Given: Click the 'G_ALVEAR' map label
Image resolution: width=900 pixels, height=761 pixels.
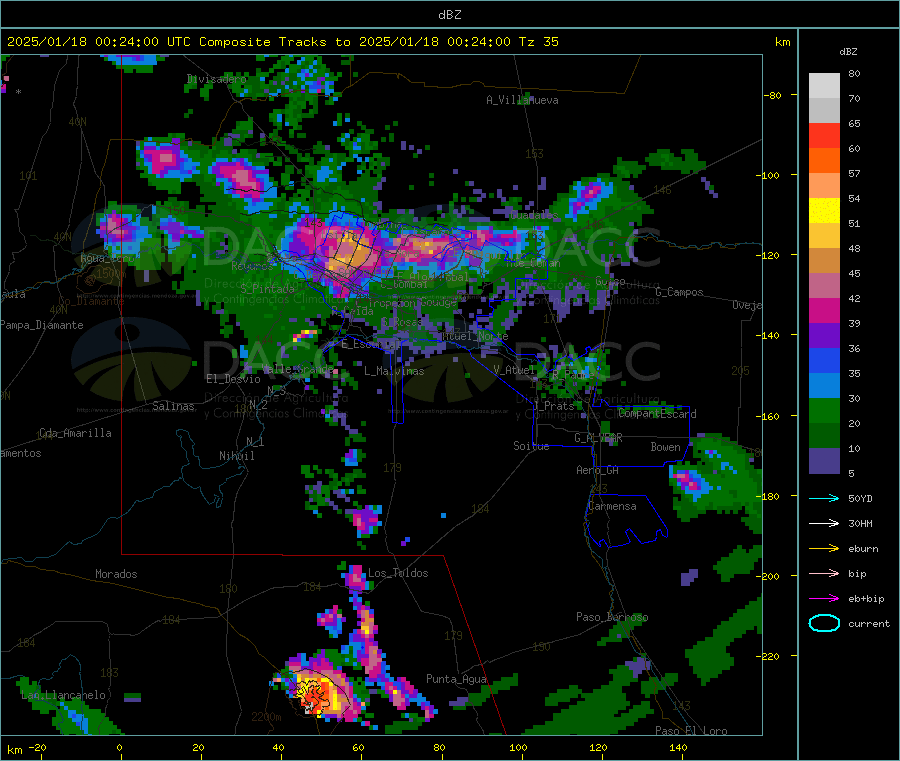Looking at the screenshot, I should 598,438.
